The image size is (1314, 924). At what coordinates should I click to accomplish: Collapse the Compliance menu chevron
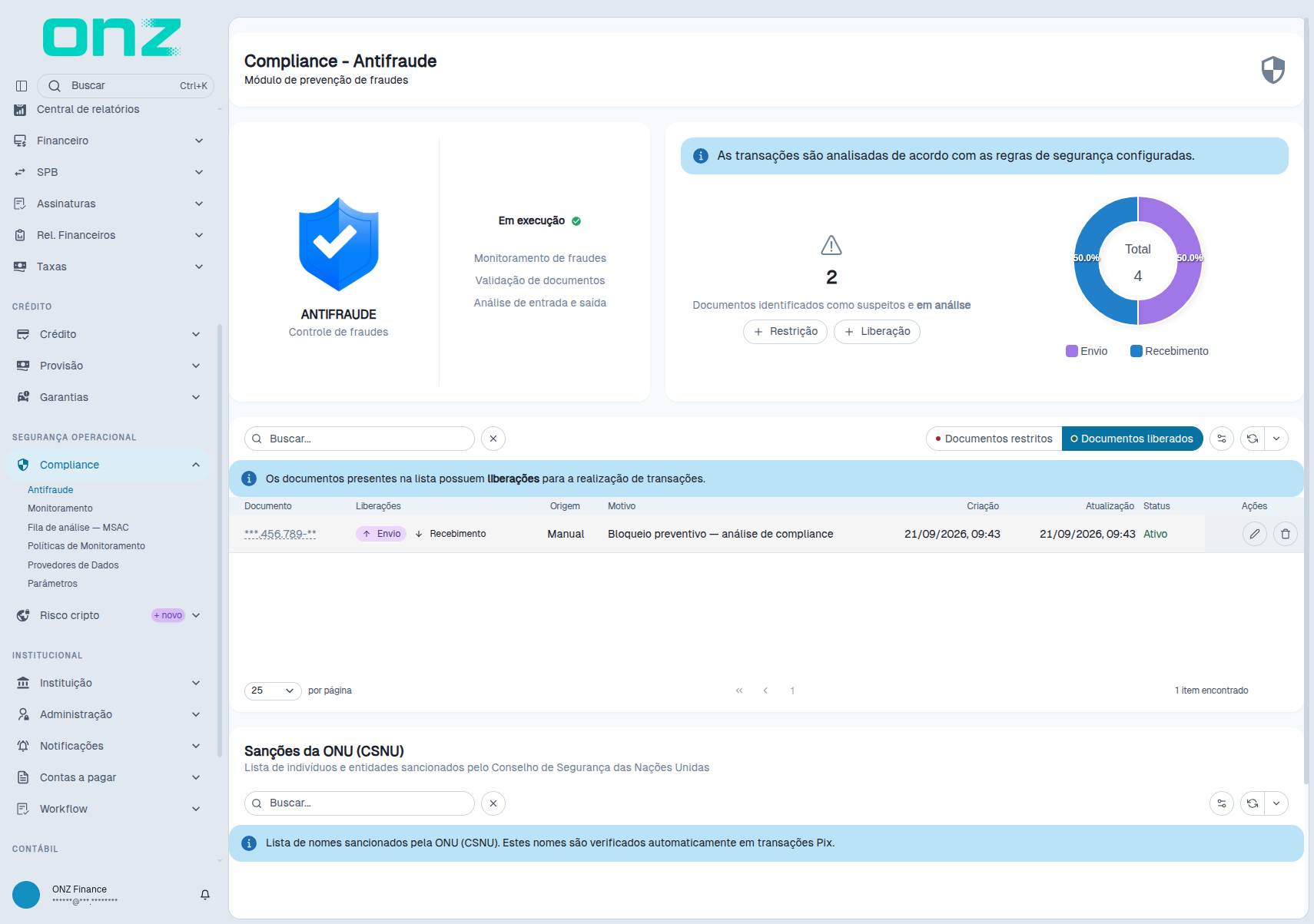click(196, 465)
